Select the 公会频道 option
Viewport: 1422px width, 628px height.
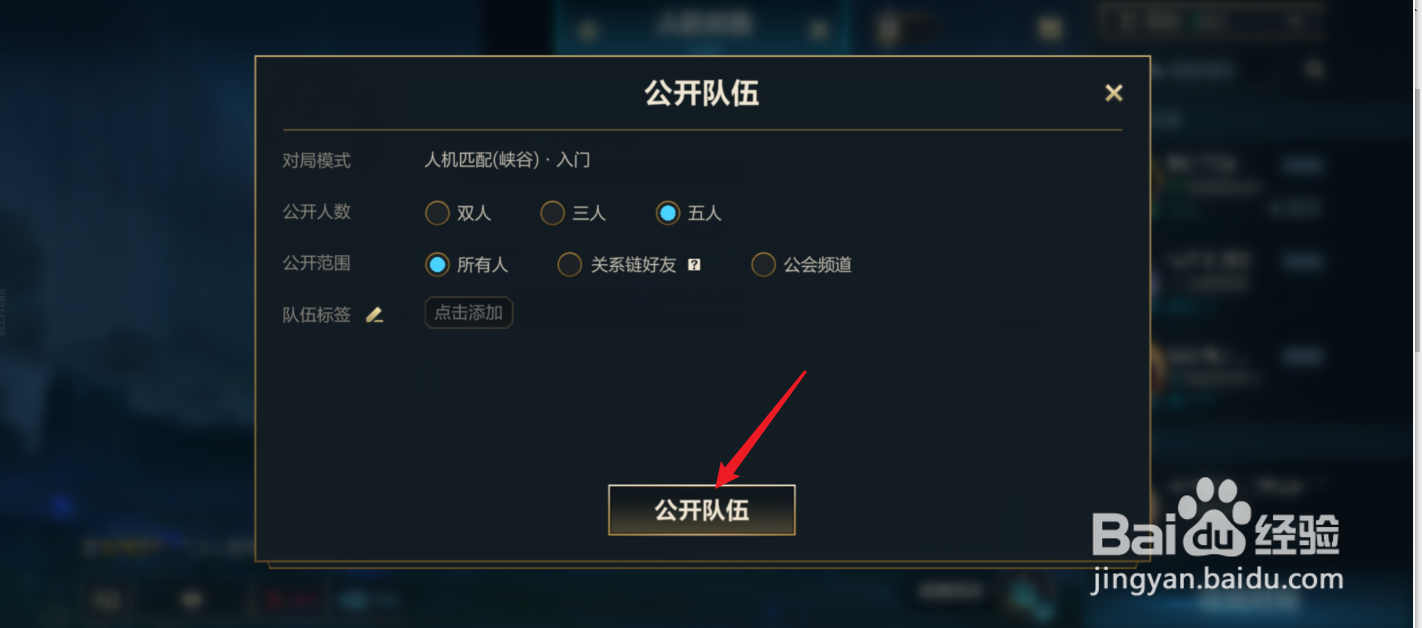point(802,265)
